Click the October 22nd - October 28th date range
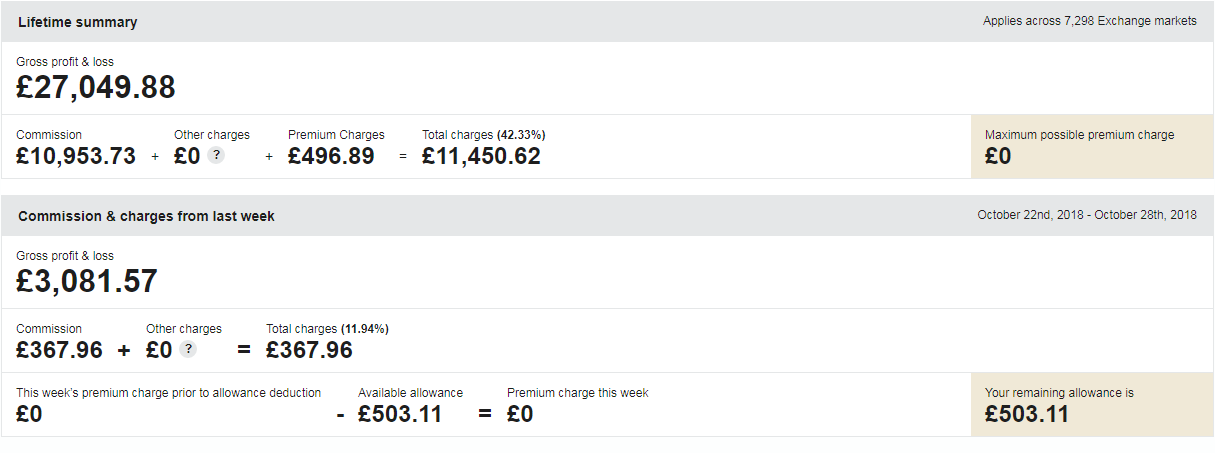Screen dimensions: 1215x453 pyautogui.click(x=1086, y=215)
